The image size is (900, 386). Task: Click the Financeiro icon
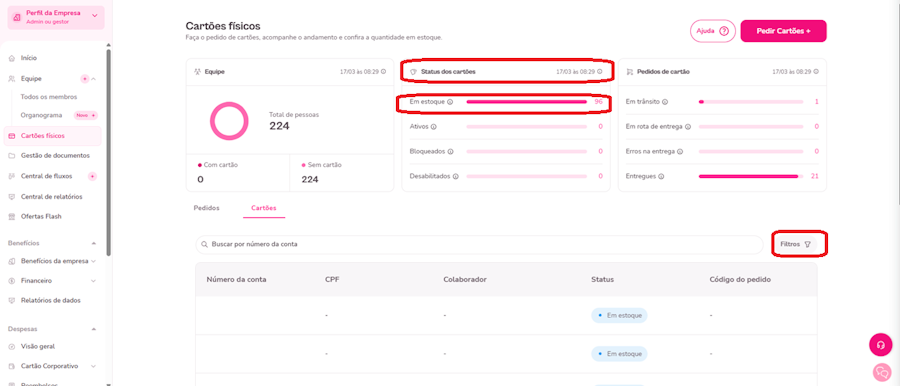[x=11, y=281]
